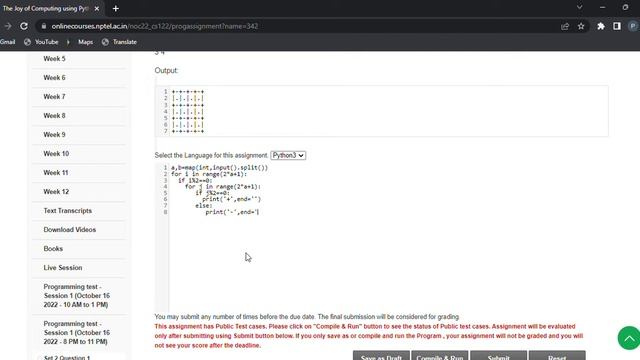Open the Maps bookmark

click(85, 42)
